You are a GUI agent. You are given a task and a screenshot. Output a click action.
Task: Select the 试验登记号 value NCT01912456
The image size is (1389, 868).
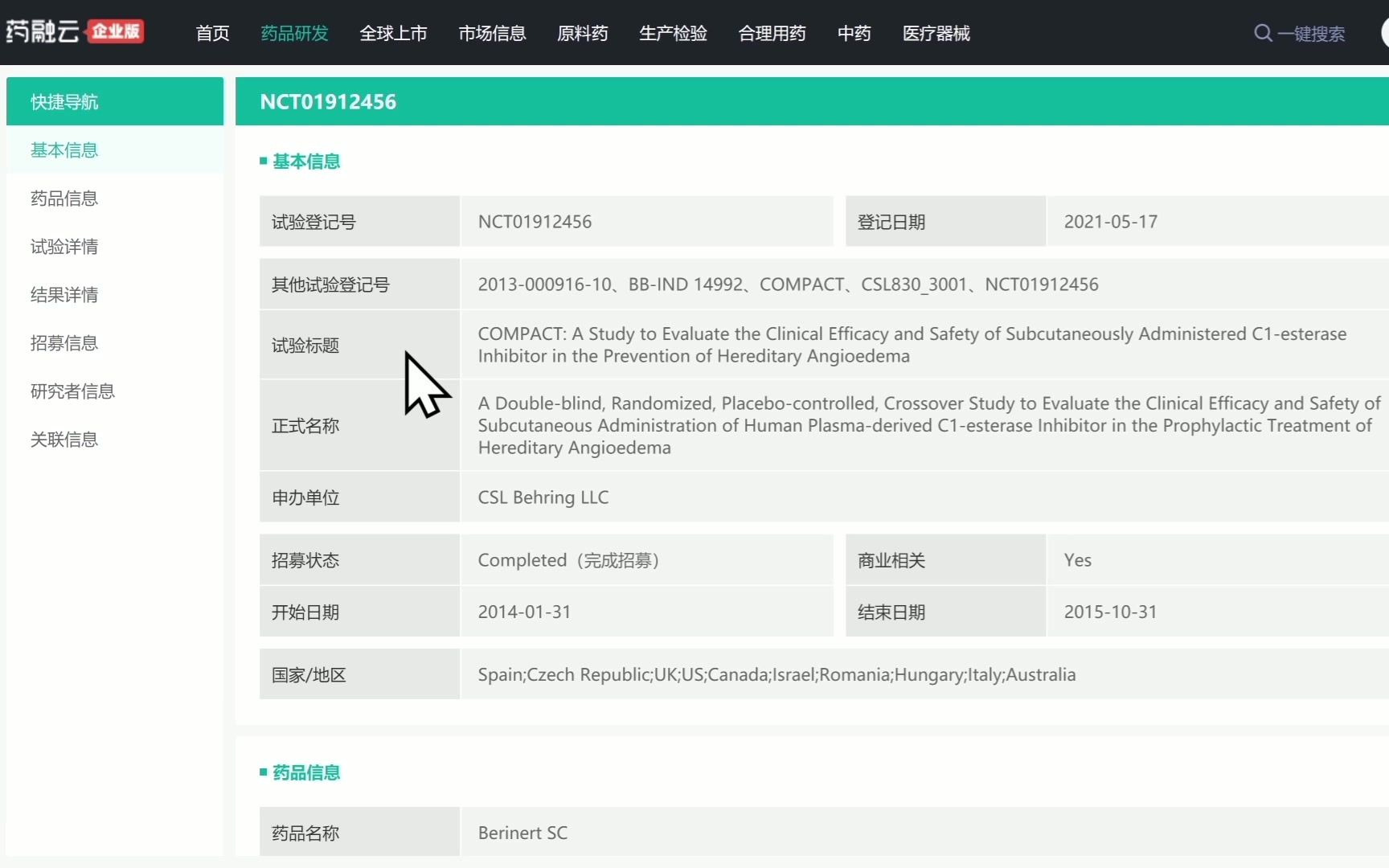click(535, 222)
